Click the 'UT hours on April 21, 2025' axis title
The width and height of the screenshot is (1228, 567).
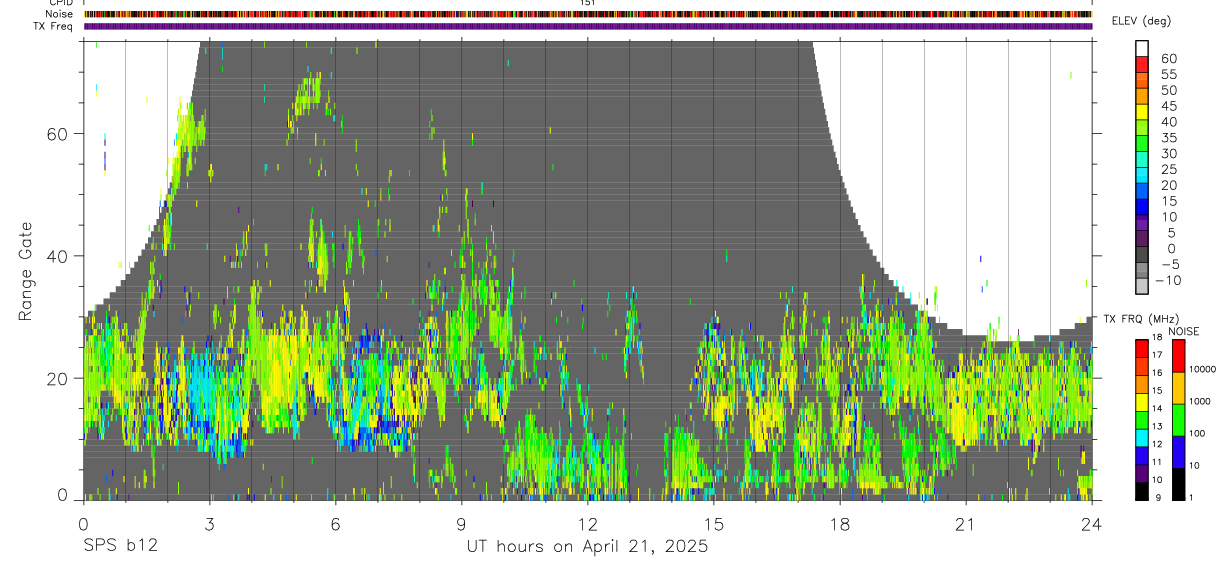pos(587,547)
